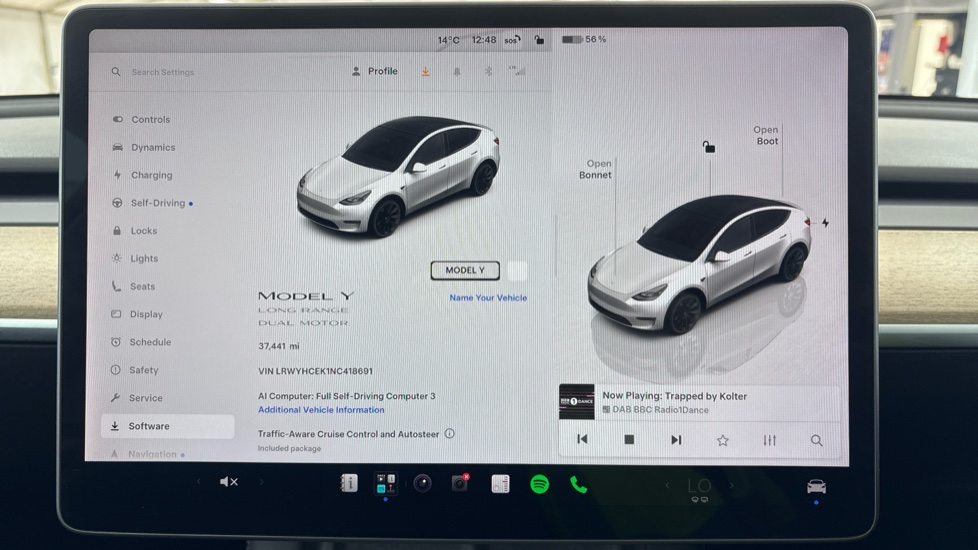Unmute audio via muted speaker icon
This screenshot has width=978, height=550.
click(x=229, y=481)
